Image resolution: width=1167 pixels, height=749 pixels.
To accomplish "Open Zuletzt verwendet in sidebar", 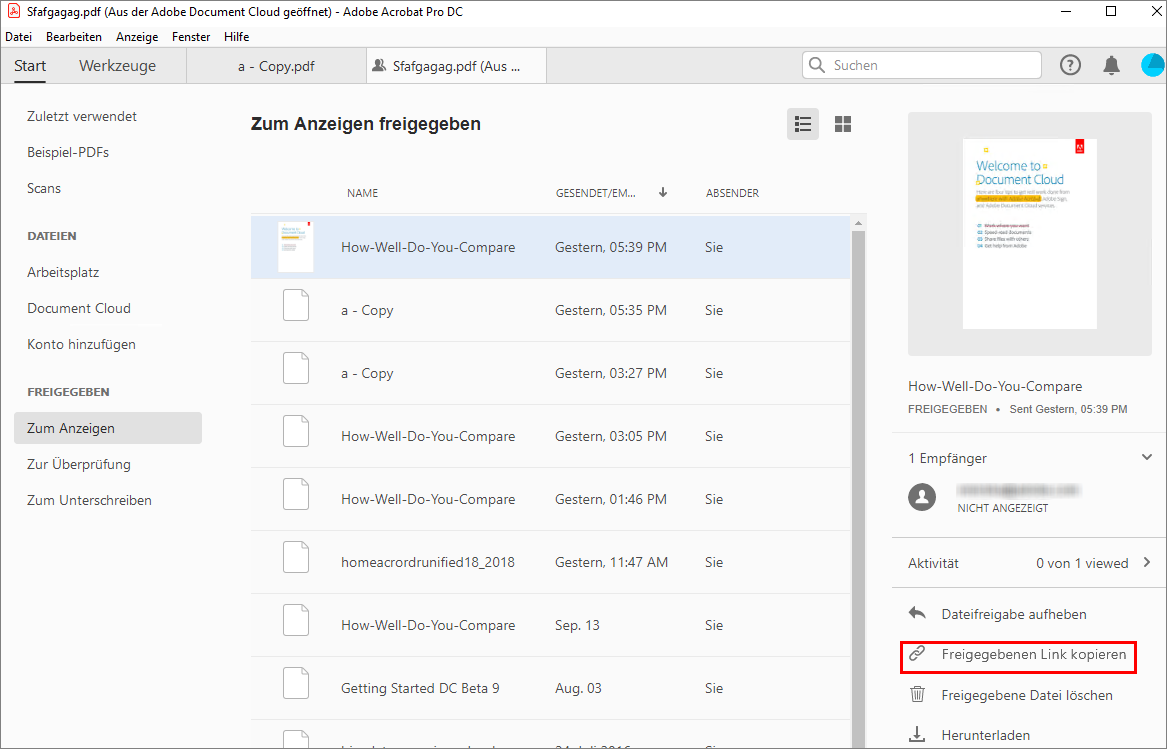I will coord(82,116).
